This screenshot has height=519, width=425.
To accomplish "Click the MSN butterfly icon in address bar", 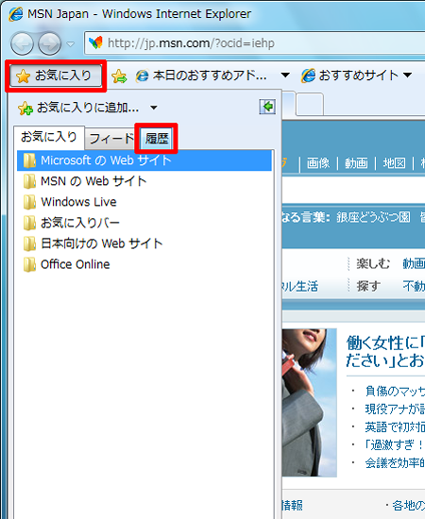I will coord(96,43).
